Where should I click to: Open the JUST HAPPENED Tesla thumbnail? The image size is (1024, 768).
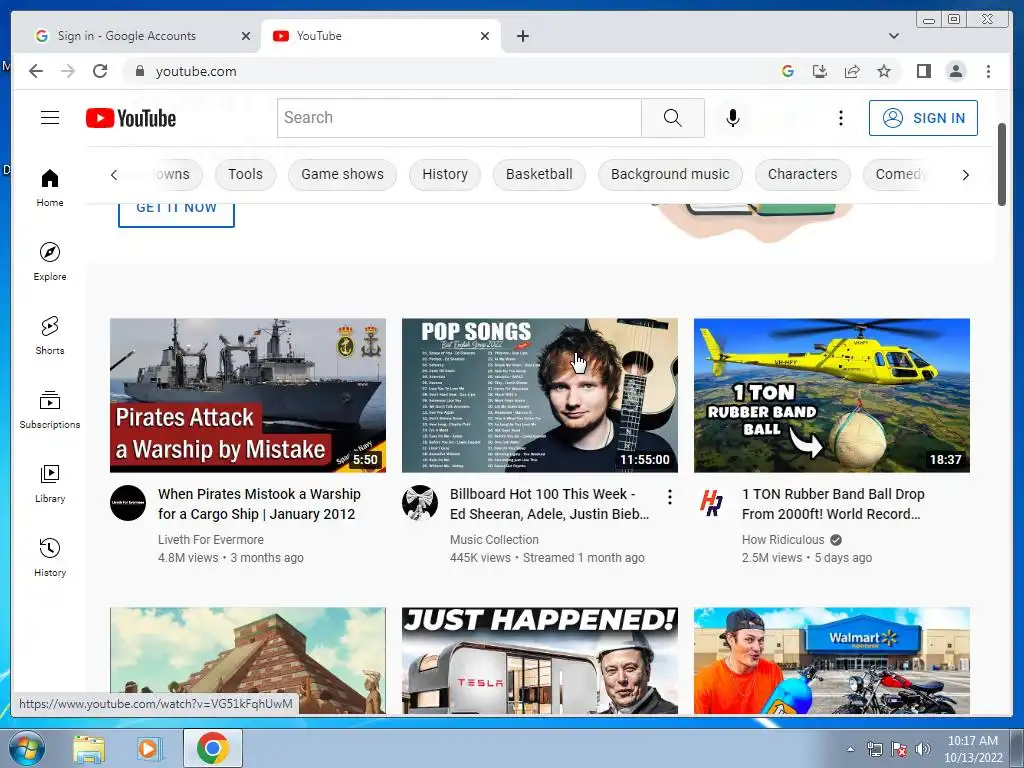(x=539, y=660)
